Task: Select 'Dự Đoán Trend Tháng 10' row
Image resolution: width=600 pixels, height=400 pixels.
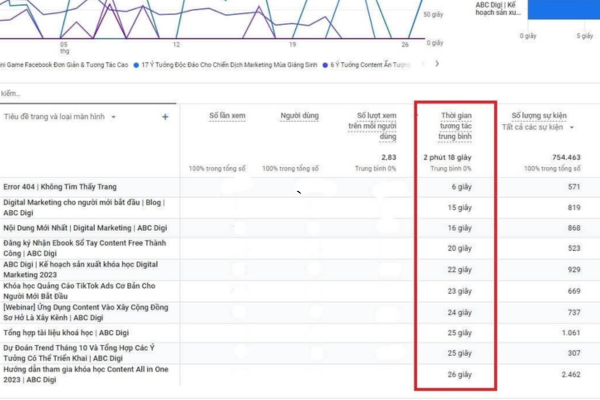Action: 300,353
